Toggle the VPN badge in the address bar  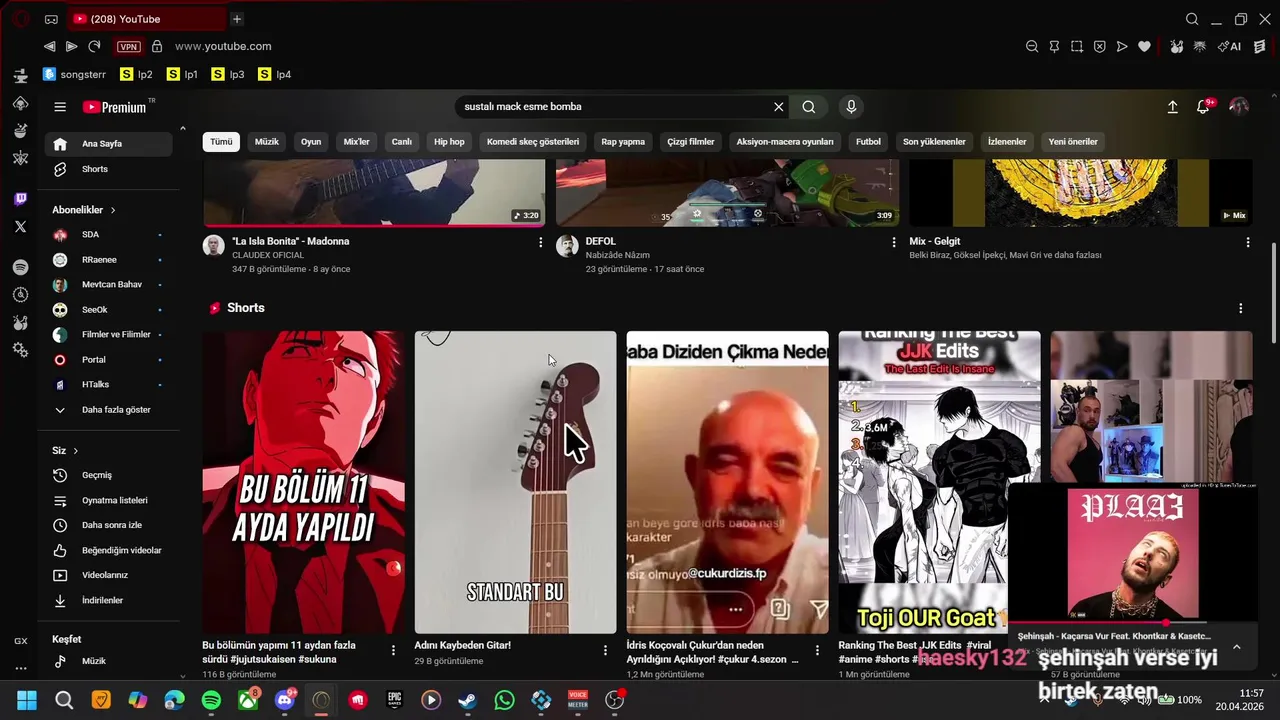(128, 47)
